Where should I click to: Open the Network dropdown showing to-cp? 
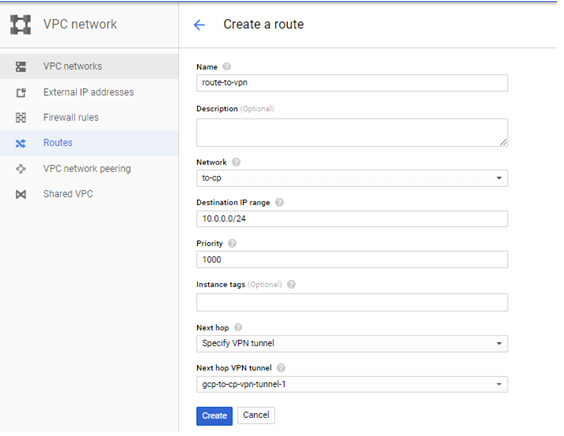coord(352,178)
